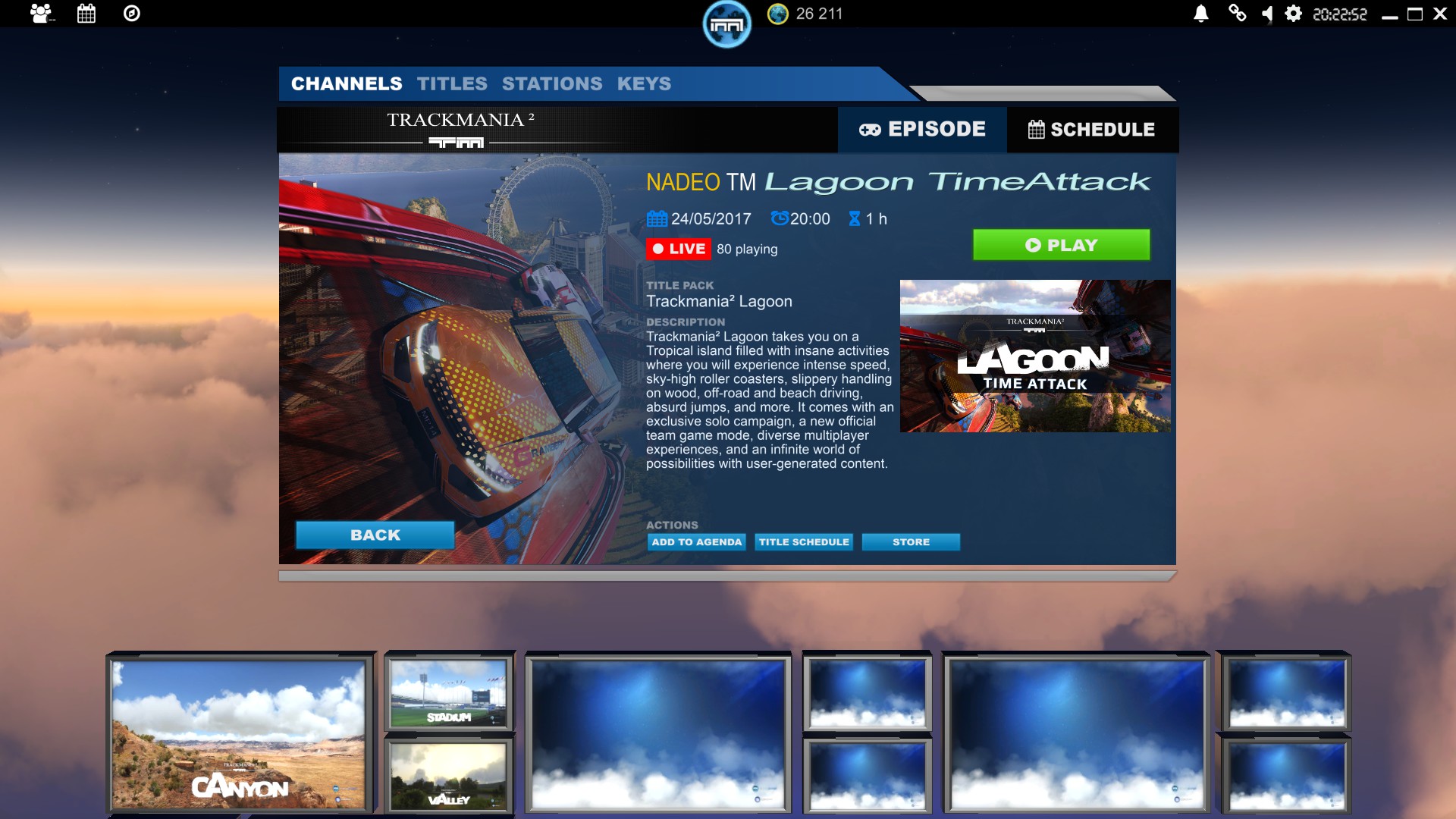Click the compass explore icon
1456x819 pixels.
(x=132, y=14)
